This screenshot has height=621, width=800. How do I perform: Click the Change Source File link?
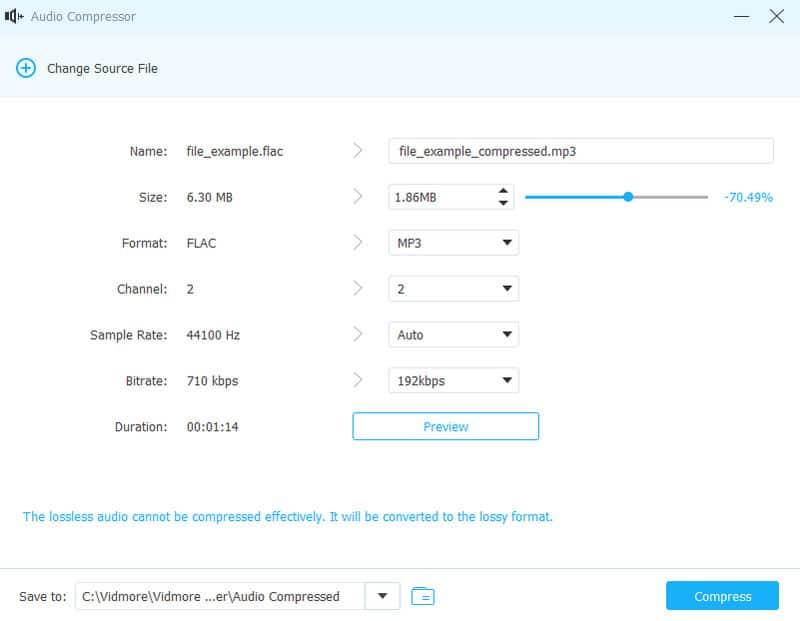pyautogui.click(x=102, y=68)
